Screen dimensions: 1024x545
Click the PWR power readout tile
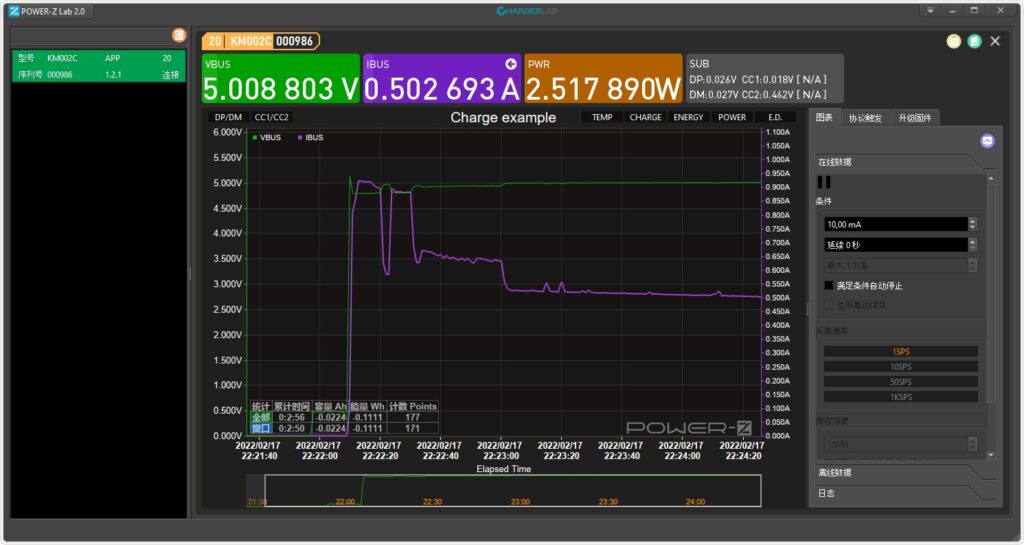[x=603, y=78]
